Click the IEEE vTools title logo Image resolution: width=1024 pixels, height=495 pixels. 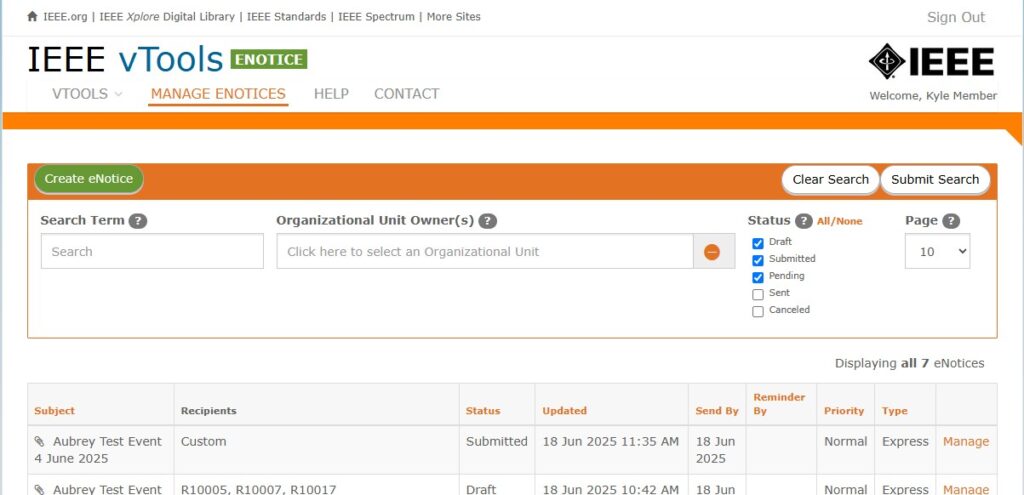[x=125, y=59]
